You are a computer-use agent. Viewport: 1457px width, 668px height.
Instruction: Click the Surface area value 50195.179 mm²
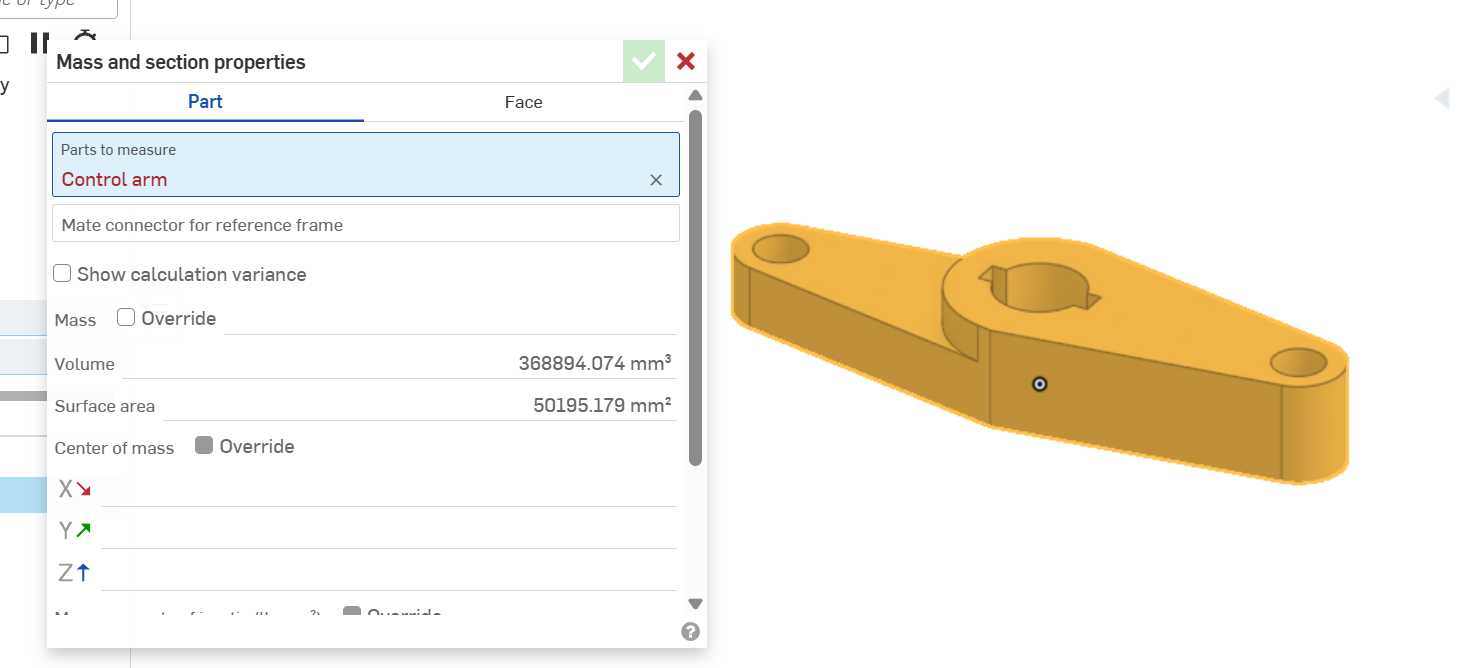603,405
